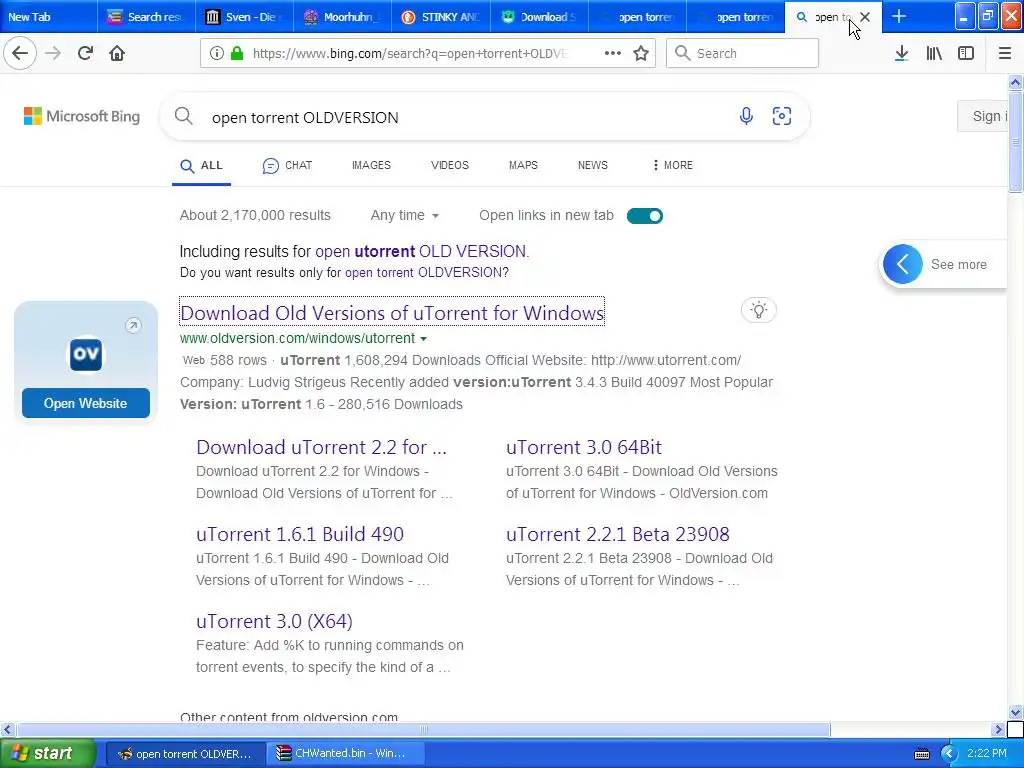The height and width of the screenshot is (768, 1024).
Task: Click the blue See more chevron
Action: click(x=903, y=264)
